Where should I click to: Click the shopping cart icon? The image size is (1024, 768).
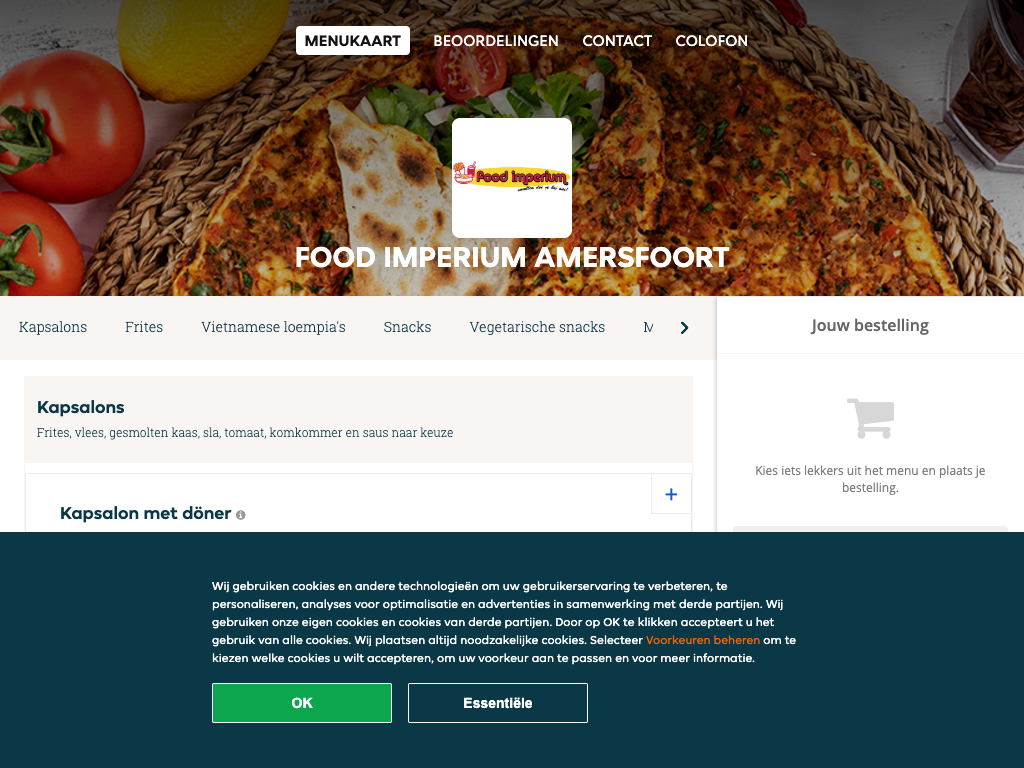pos(871,418)
